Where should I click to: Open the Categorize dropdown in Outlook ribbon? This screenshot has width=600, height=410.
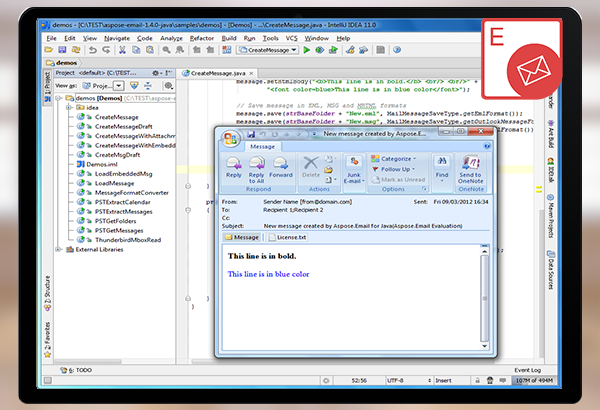(394, 158)
